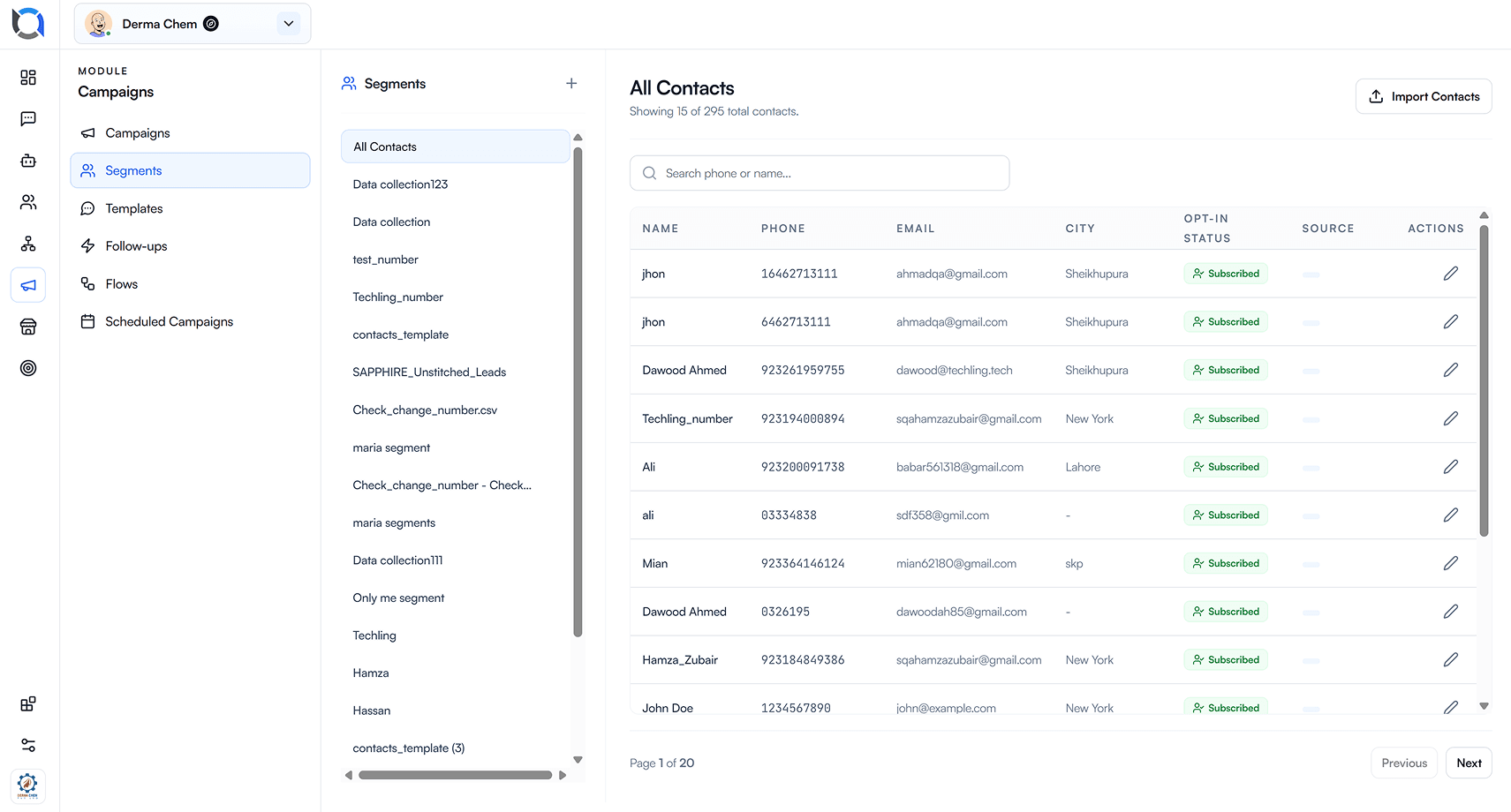Click the segments list scroll down arrow

click(578, 760)
